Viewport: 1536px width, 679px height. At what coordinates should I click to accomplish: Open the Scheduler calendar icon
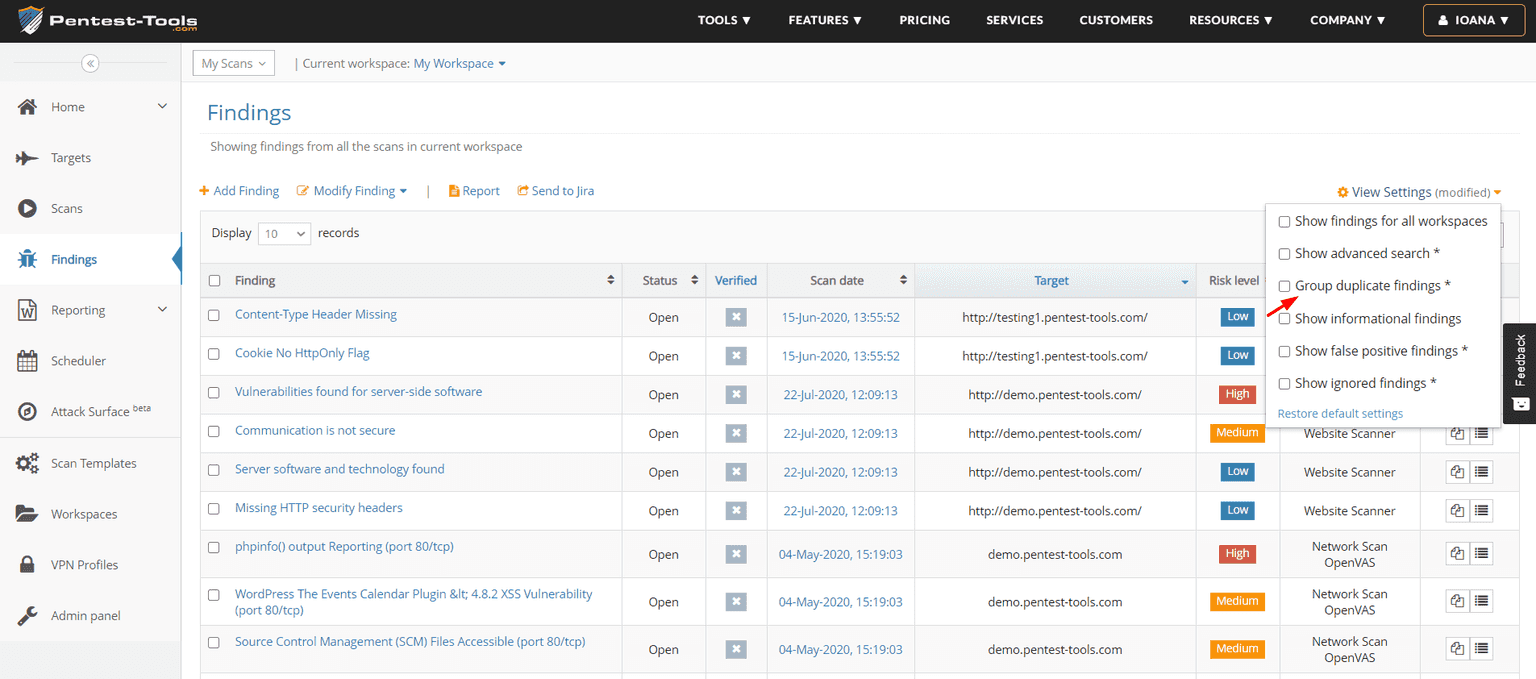pos(27,361)
